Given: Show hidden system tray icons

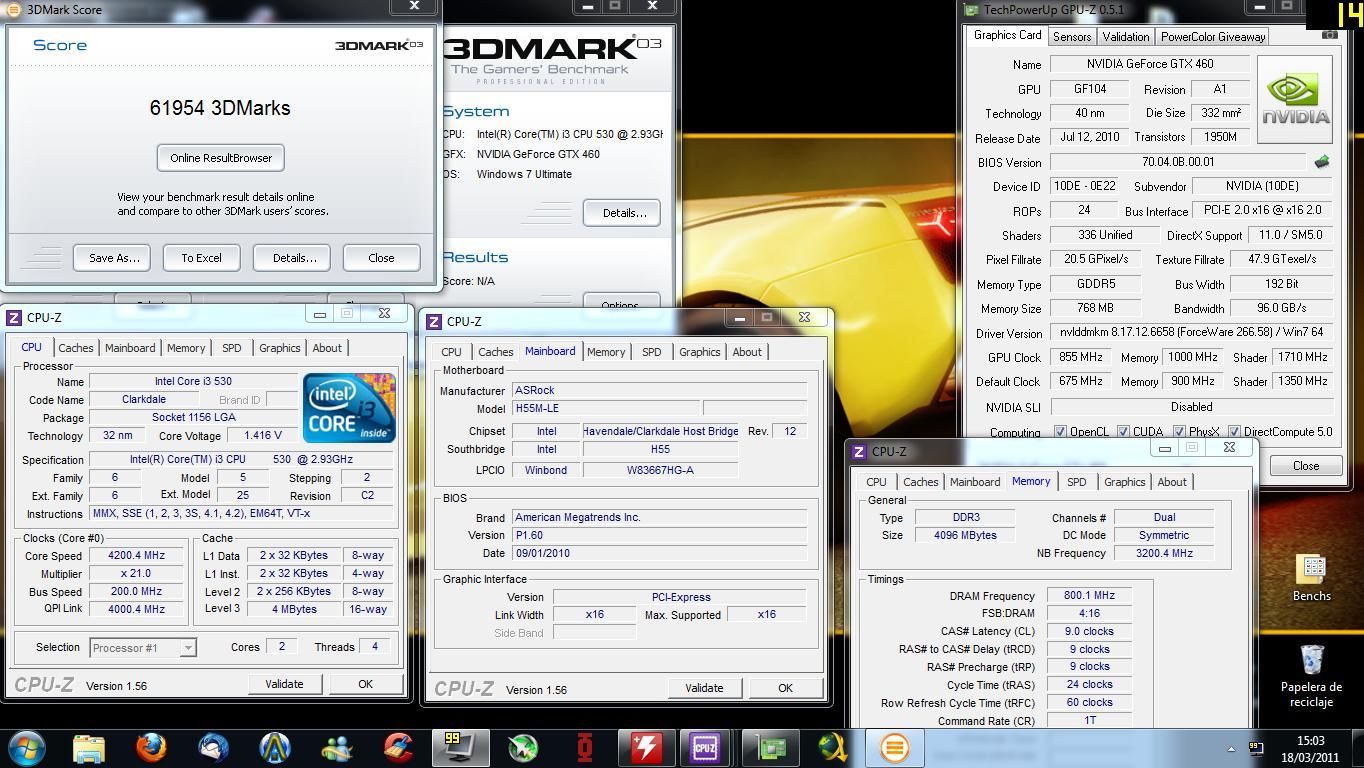Looking at the screenshot, I should (1231, 748).
